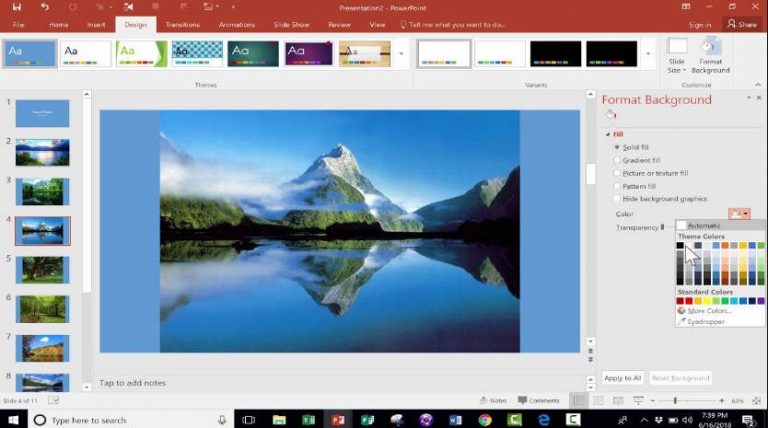The height and width of the screenshot is (428, 768).
Task: Switch to the Home tab
Action: (x=58, y=24)
